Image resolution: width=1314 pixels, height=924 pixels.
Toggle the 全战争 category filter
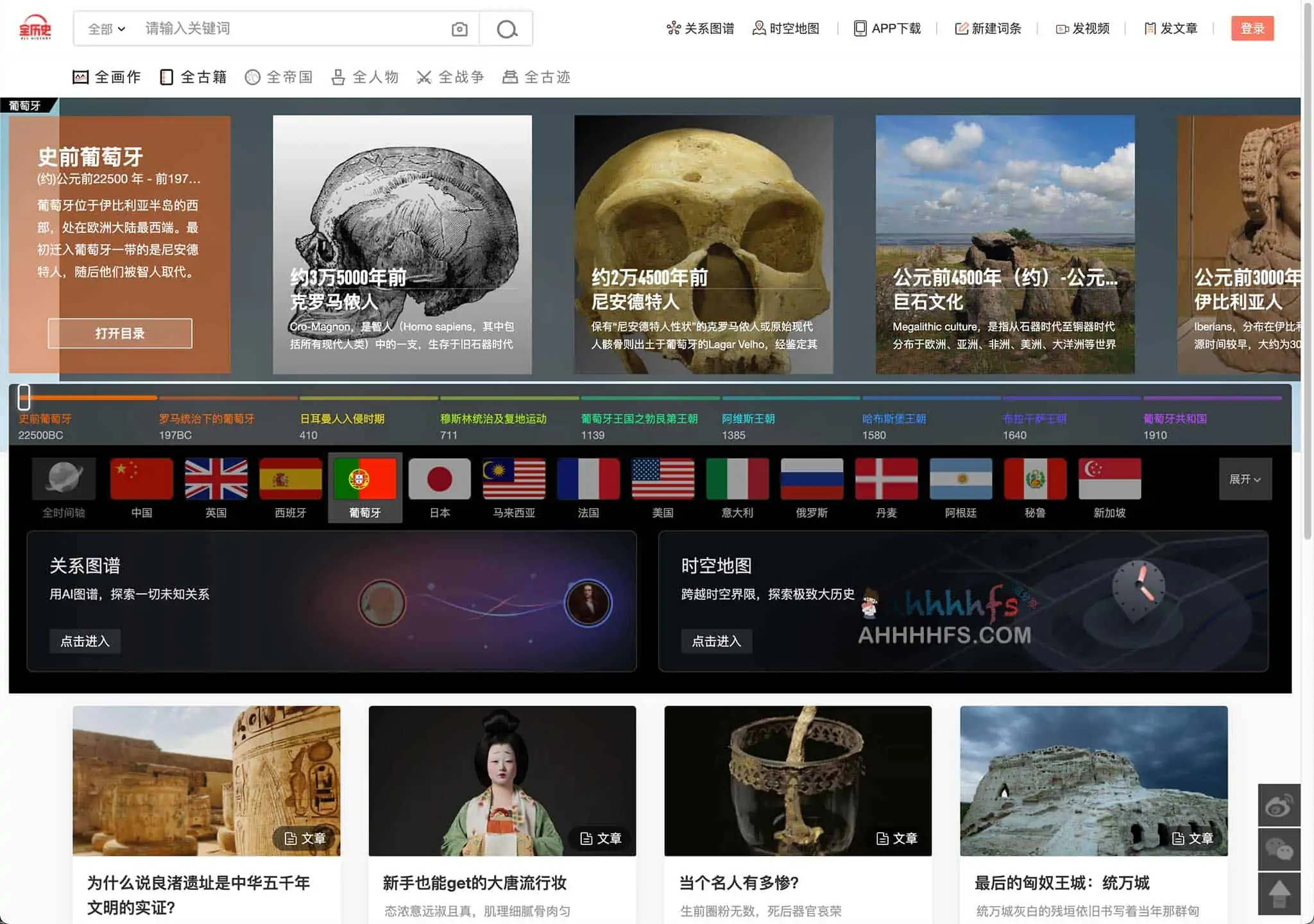tap(451, 76)
